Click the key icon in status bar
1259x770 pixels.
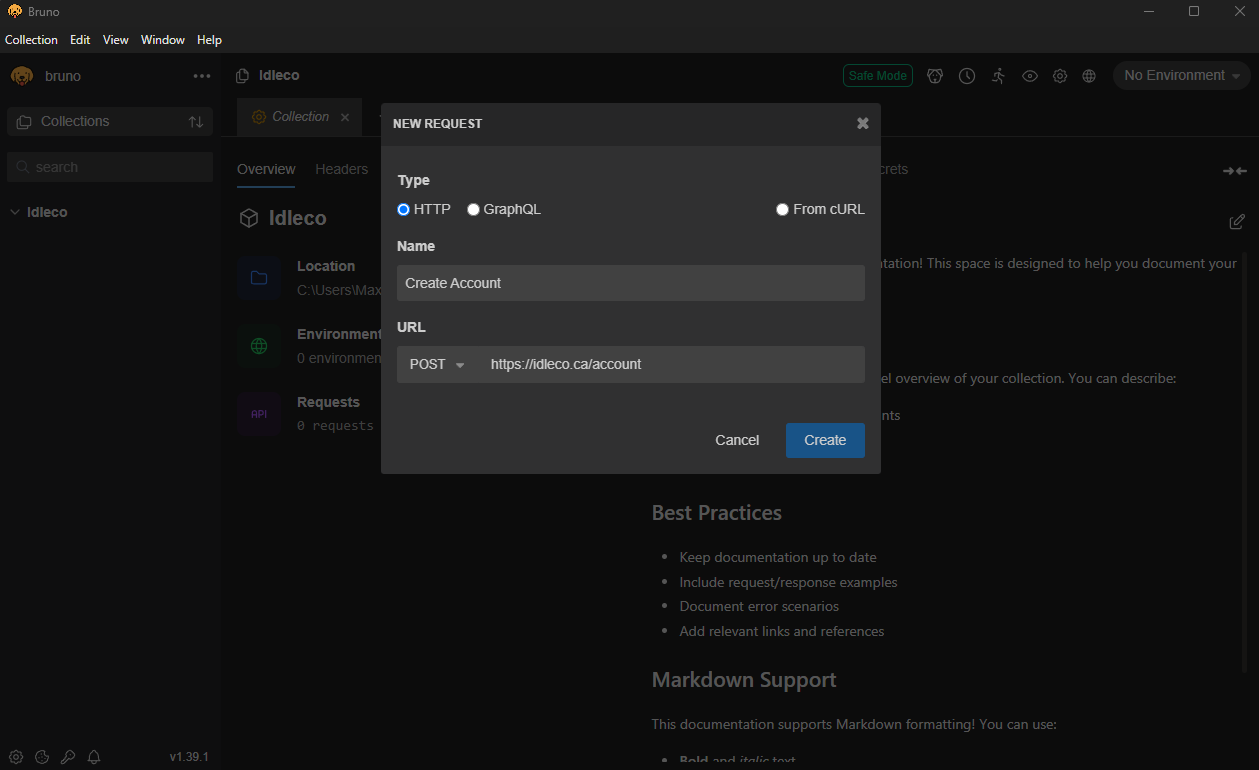(x=68, y=757)
